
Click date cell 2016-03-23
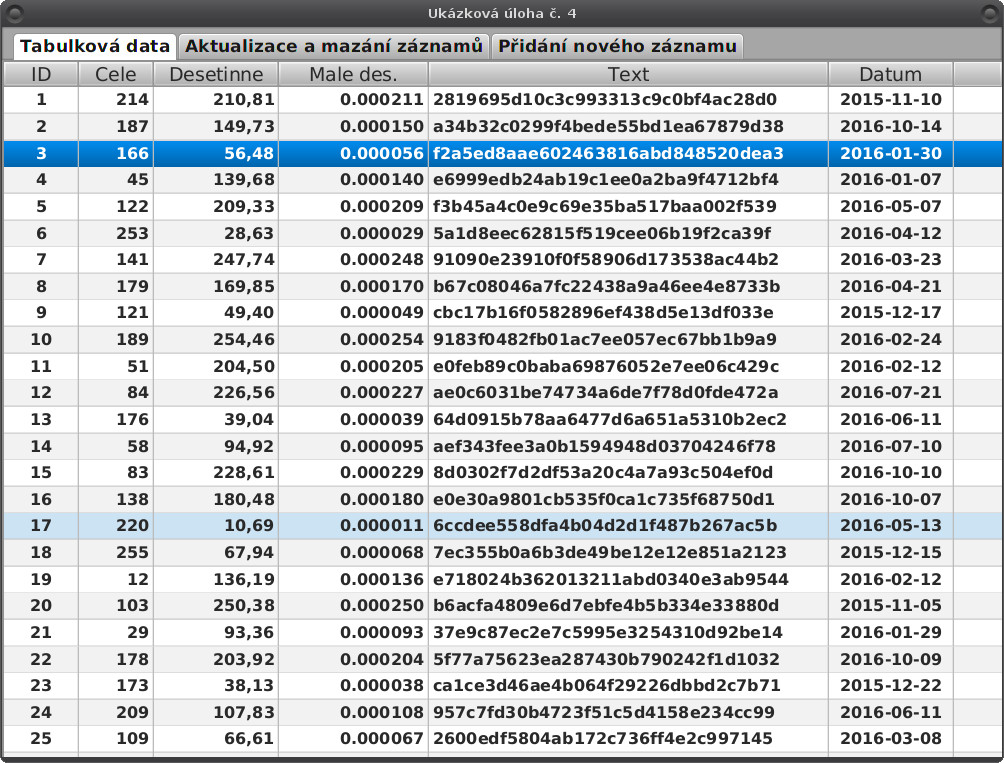891,259
